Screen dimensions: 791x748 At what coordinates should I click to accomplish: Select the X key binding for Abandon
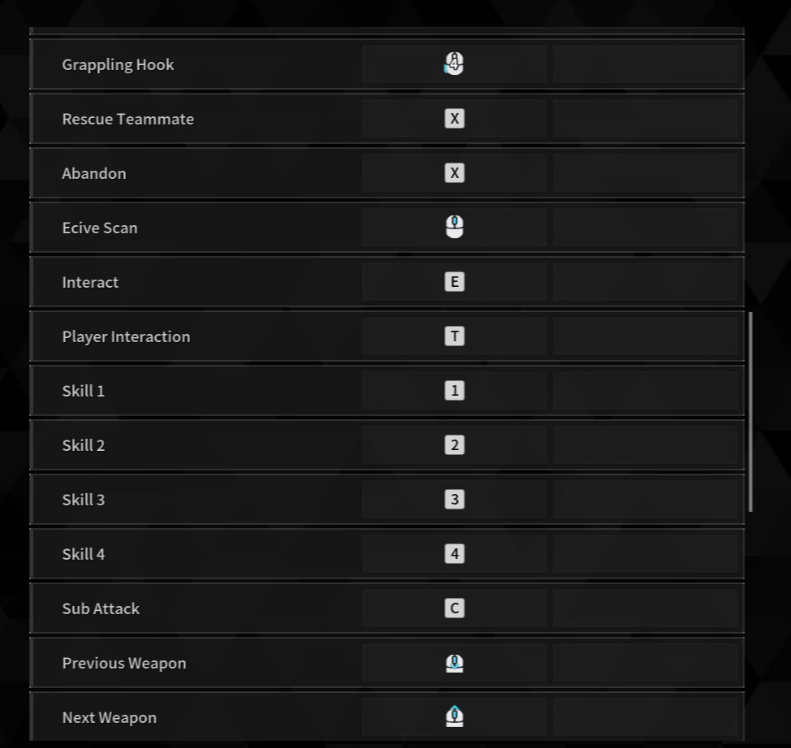[x=454, y=173]
